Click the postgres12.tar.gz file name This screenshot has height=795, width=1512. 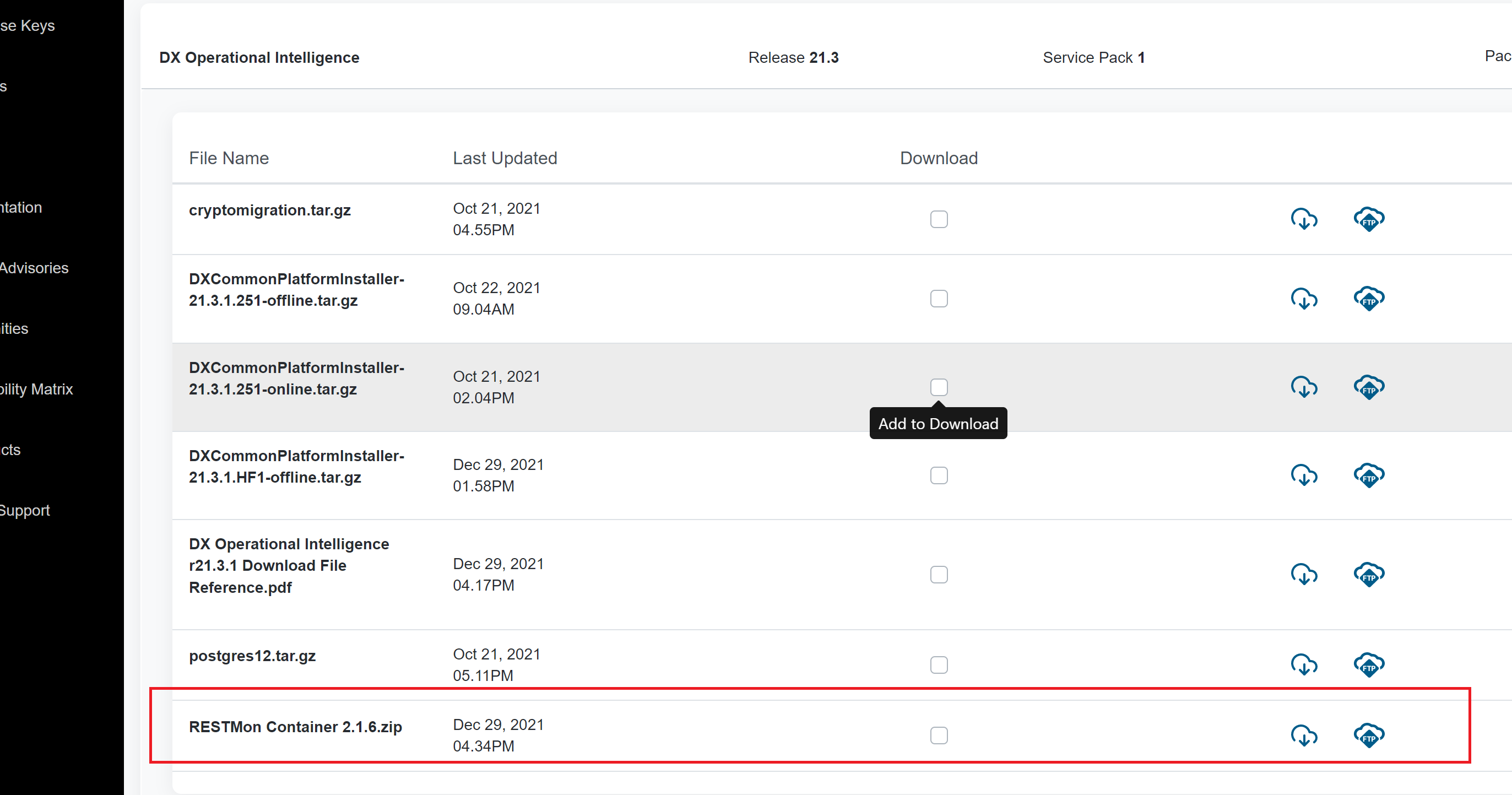click(x=252, y=656)
